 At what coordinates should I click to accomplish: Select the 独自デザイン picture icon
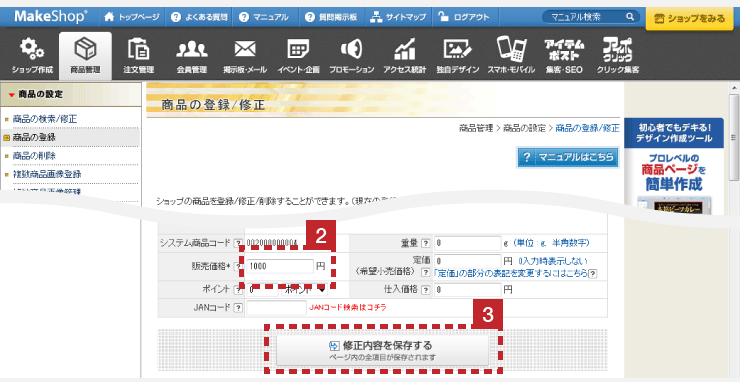tap(458, 50)
